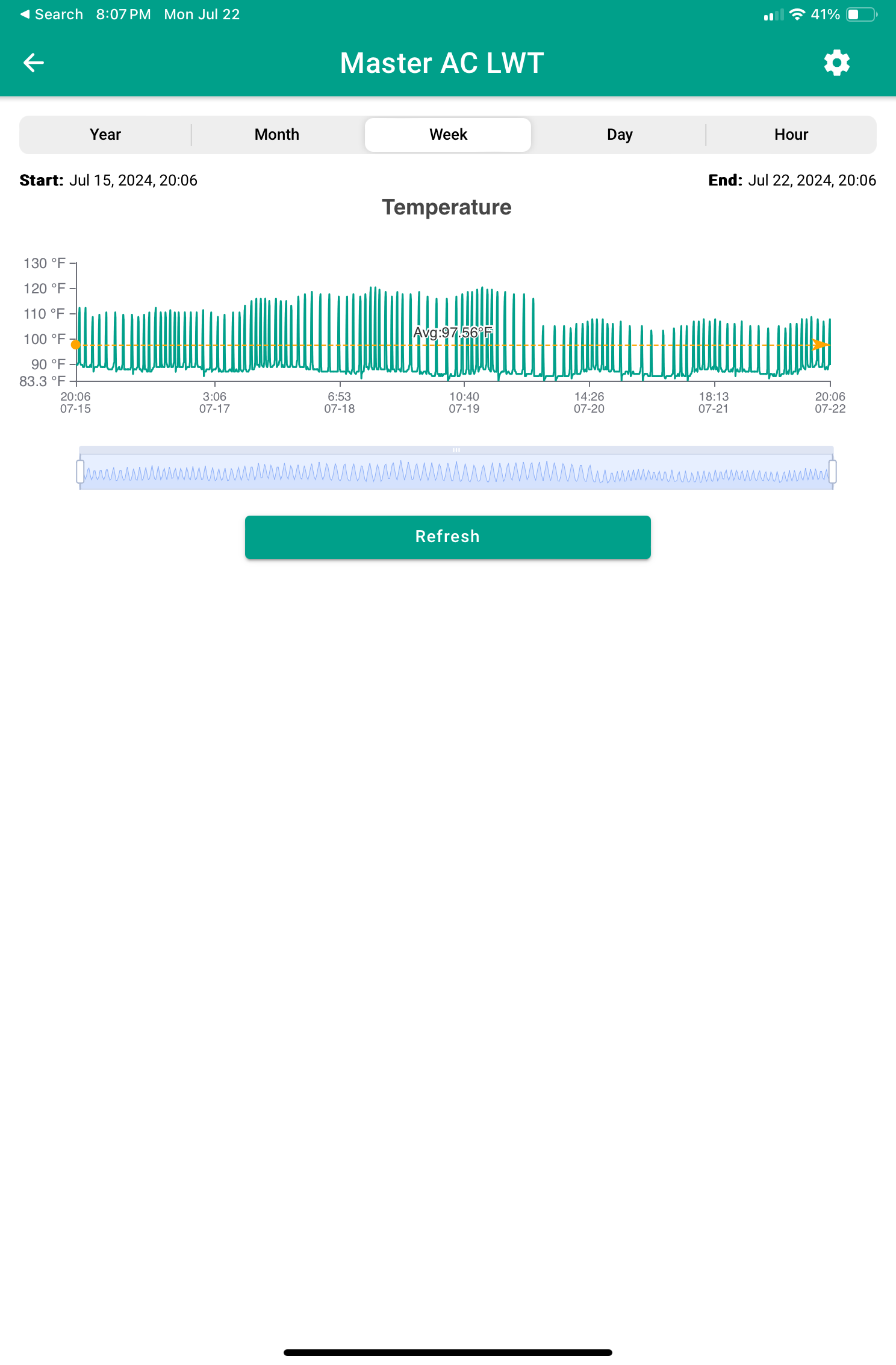Click the Avg:97.56°F label on chart
The image size is (896, 1365).
(x=453, y=333)
